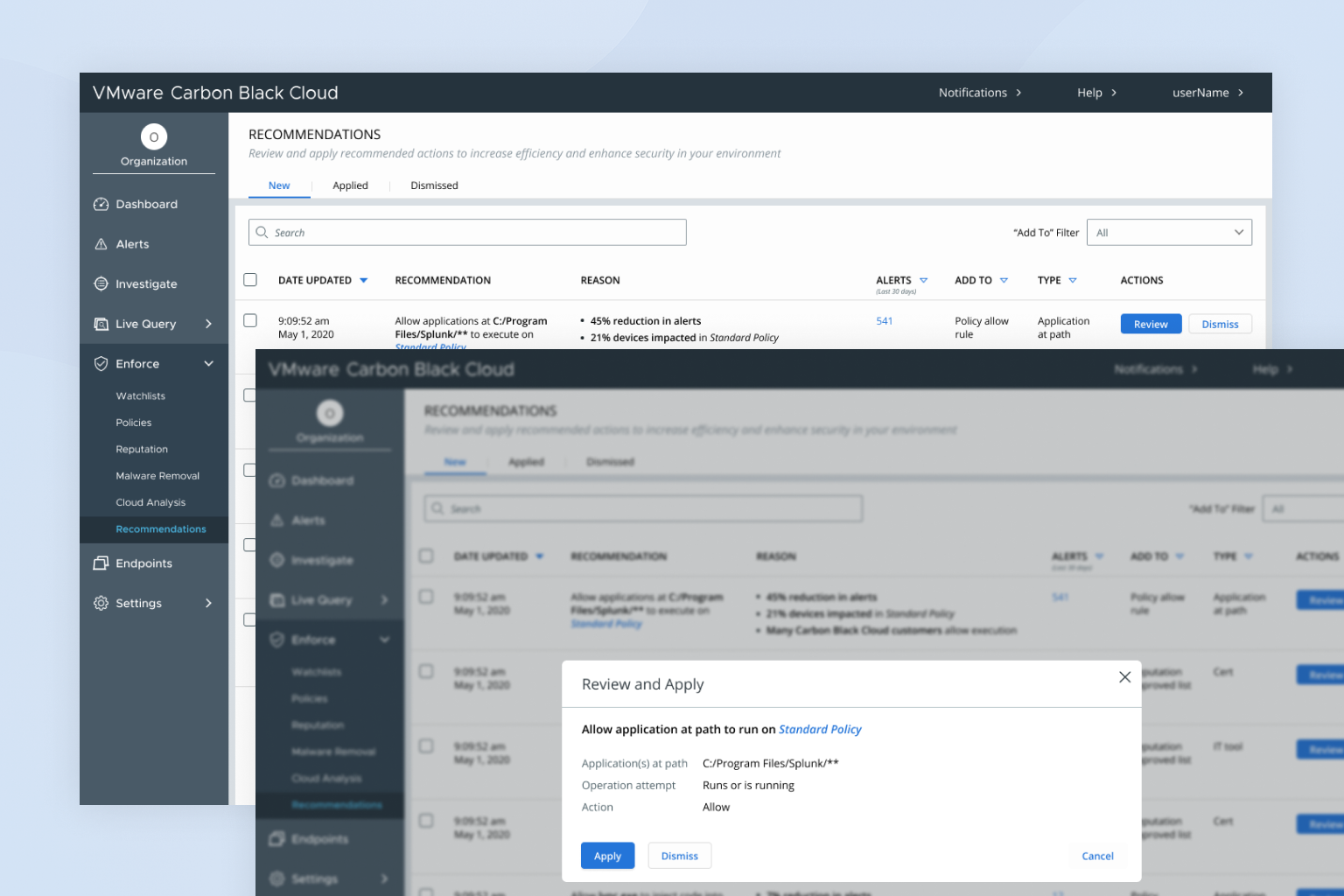The width and height of the screenshot is (1344, 896).
Task: Click the blurred Endpoints icon in the front window
Action: (277, 839)
